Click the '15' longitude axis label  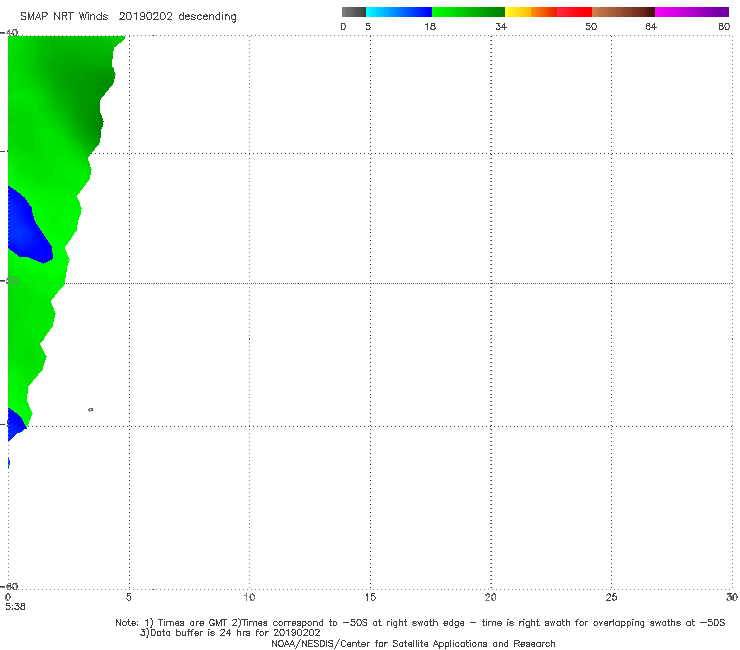tap(370, 598)
